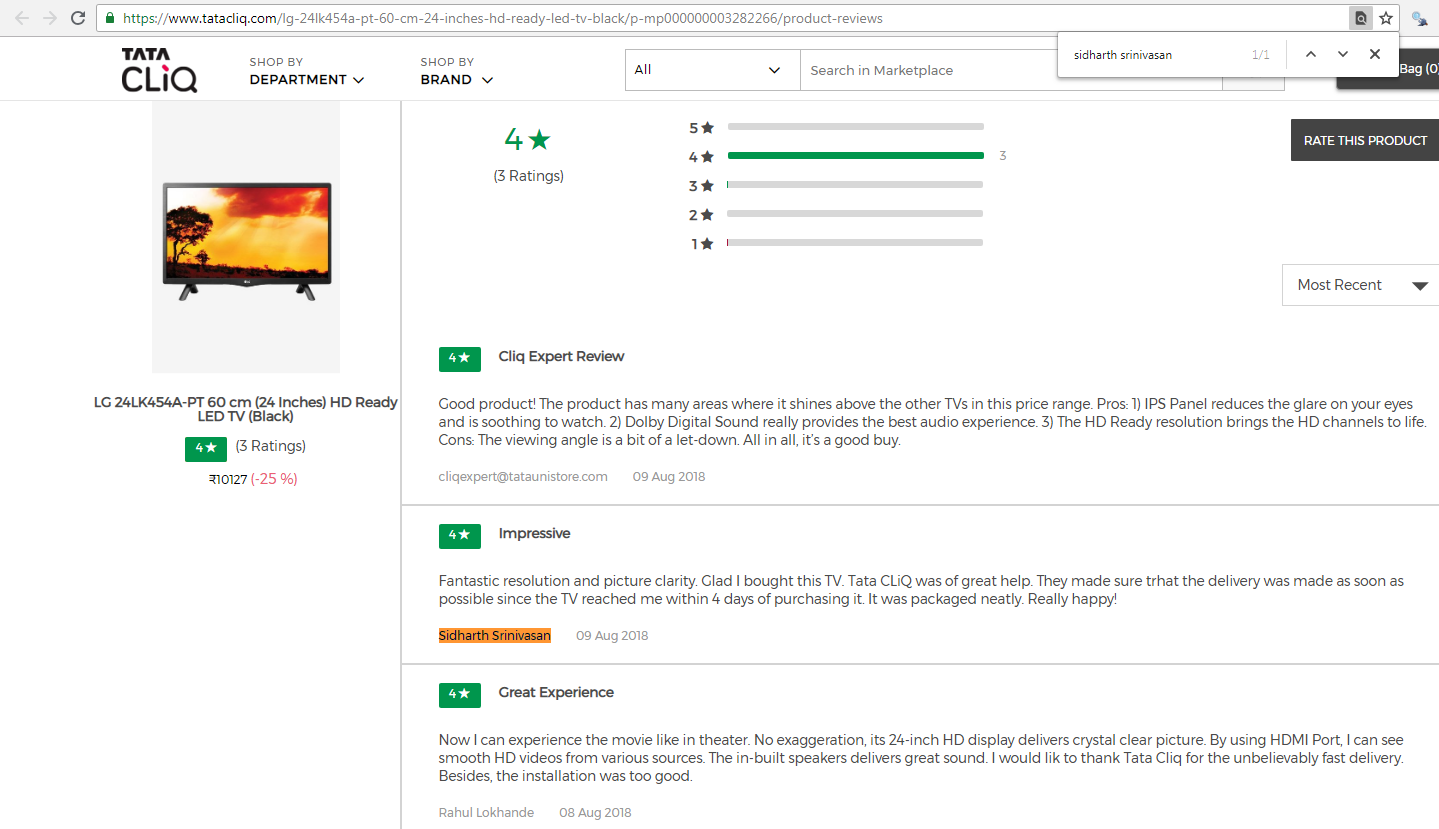
Task: Close the find-in-page bar
Action: [1375, 55]
